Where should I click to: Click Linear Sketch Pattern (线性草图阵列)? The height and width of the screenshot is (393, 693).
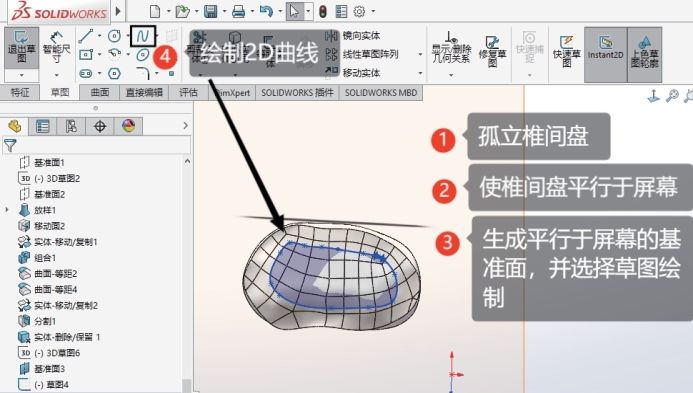tap(362, 54)
